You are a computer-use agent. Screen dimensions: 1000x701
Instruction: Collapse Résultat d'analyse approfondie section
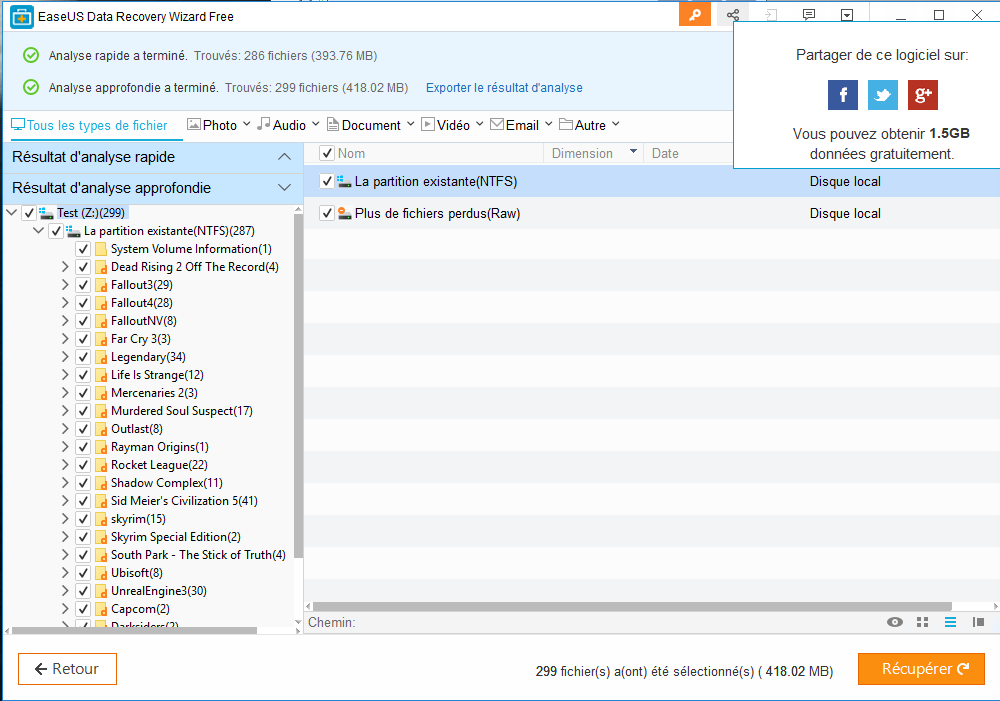click(x=284, y=188)
